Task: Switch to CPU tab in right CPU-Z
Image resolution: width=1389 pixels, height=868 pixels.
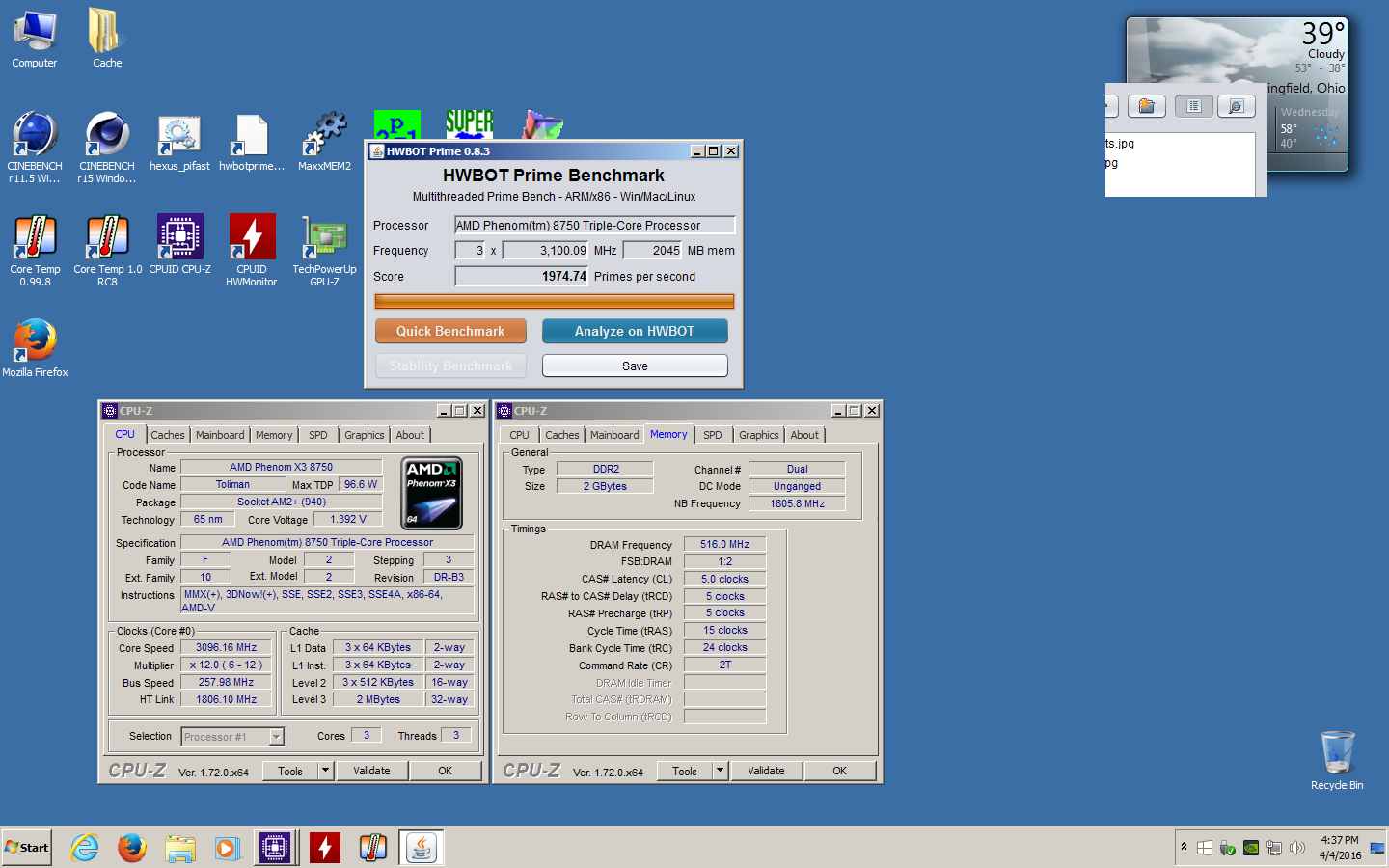Action: [x=519, y=435]
